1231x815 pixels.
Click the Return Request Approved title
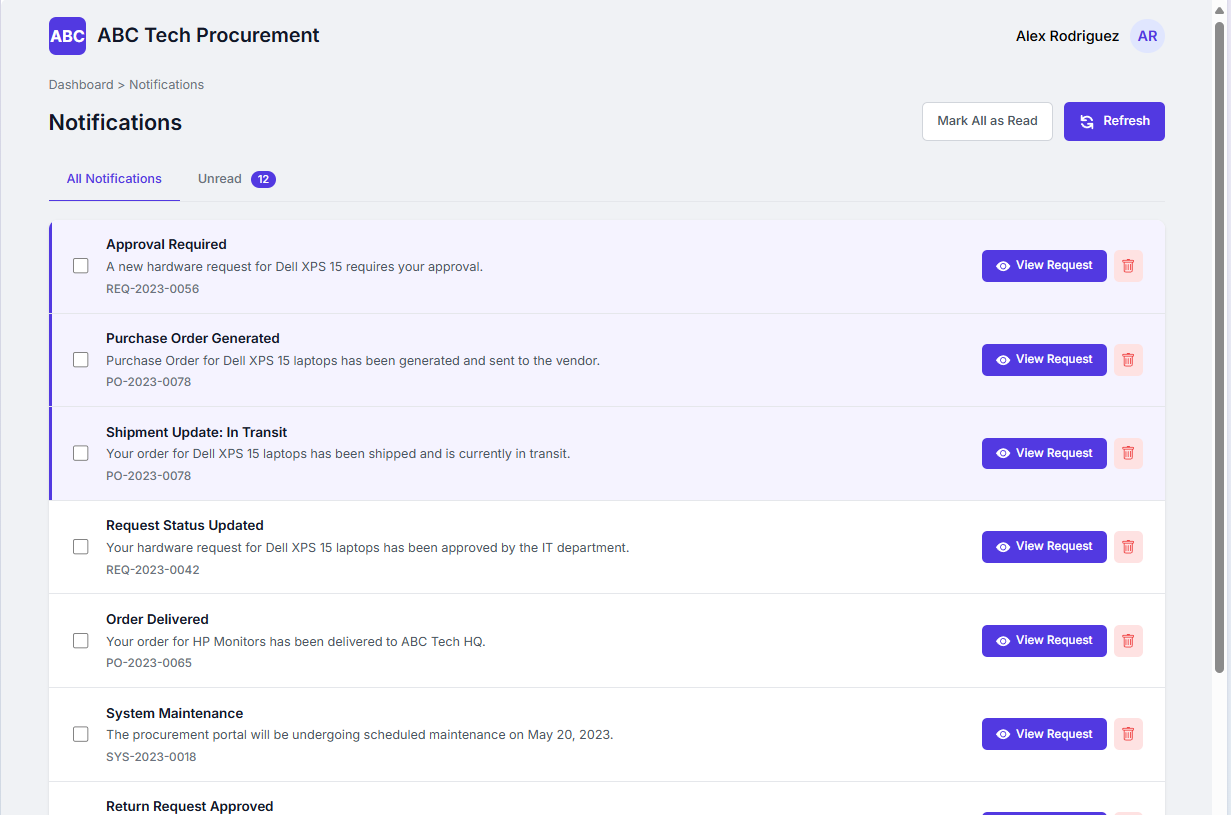(x=189, y=806)
